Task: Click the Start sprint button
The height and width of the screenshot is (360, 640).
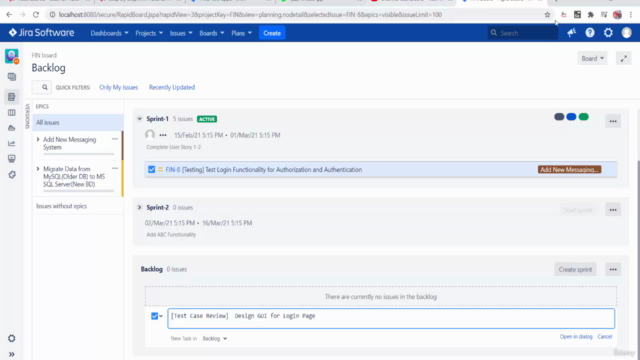Action: [x=578, y=210]
